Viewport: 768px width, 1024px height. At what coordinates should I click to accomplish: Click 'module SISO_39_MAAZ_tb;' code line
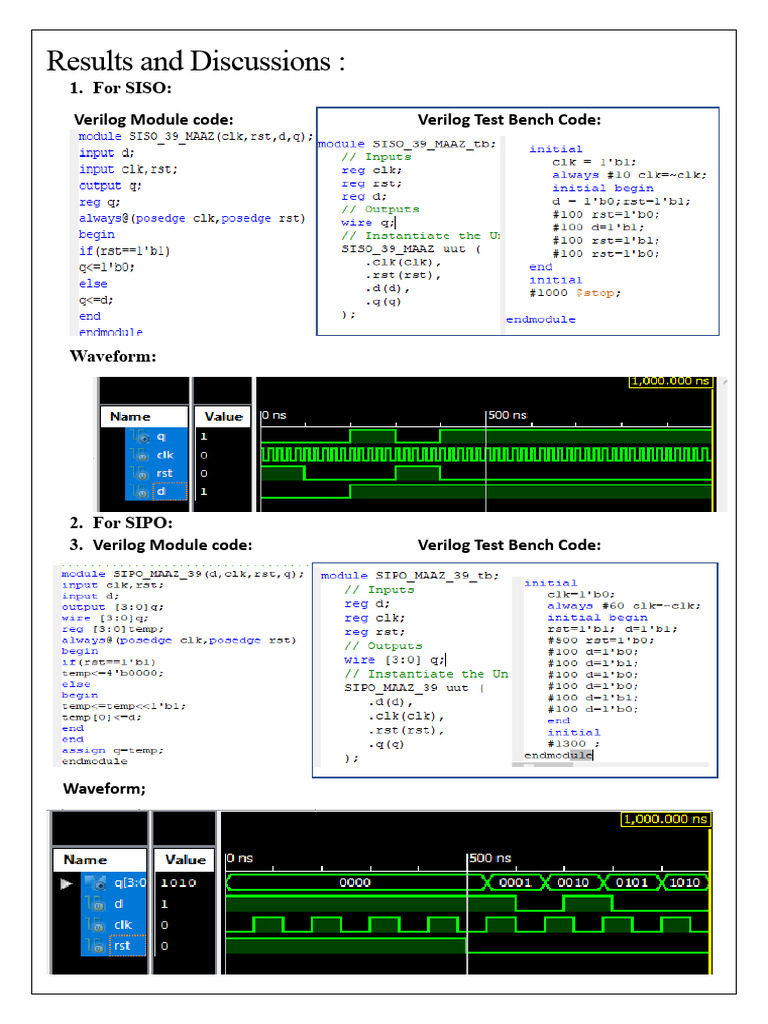point(407,144)
